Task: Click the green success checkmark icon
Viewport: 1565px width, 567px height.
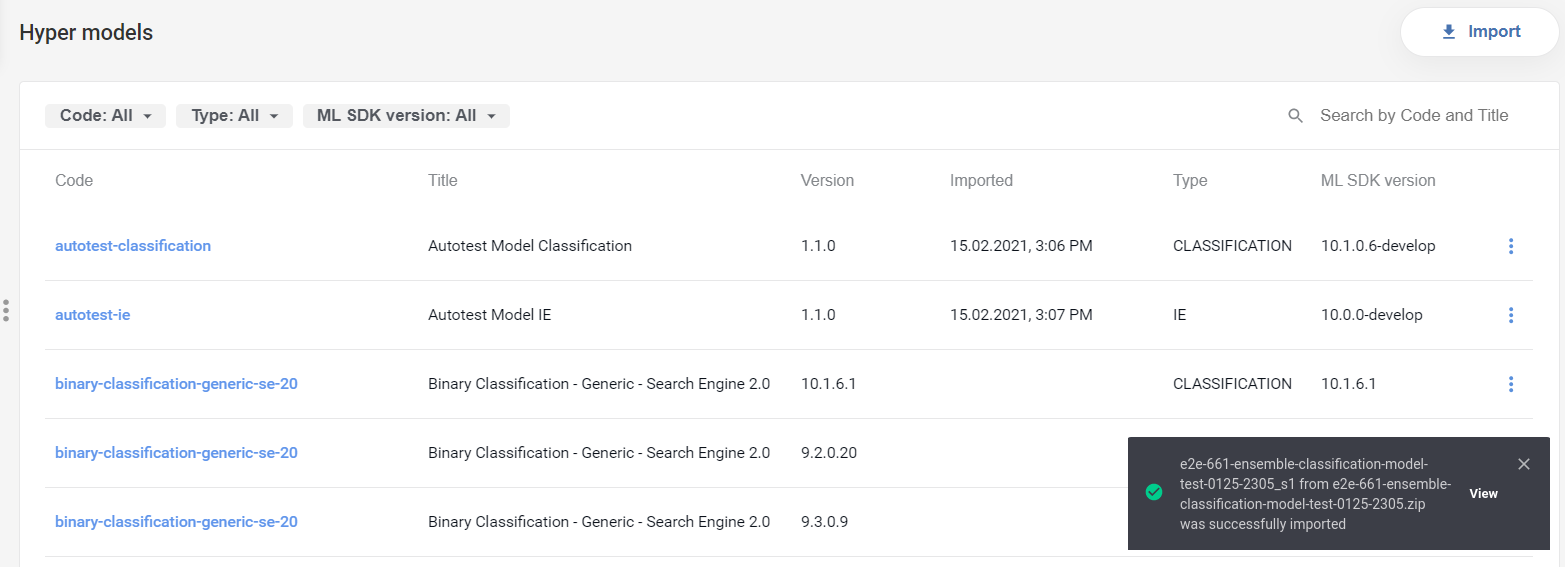Action: tap(1154, 492)
